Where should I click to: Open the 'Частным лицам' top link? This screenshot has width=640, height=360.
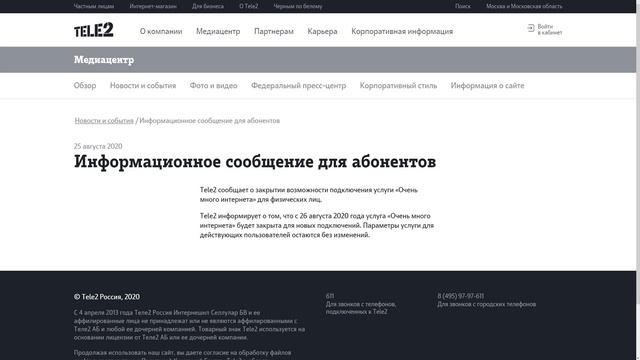tap(94, 6)
